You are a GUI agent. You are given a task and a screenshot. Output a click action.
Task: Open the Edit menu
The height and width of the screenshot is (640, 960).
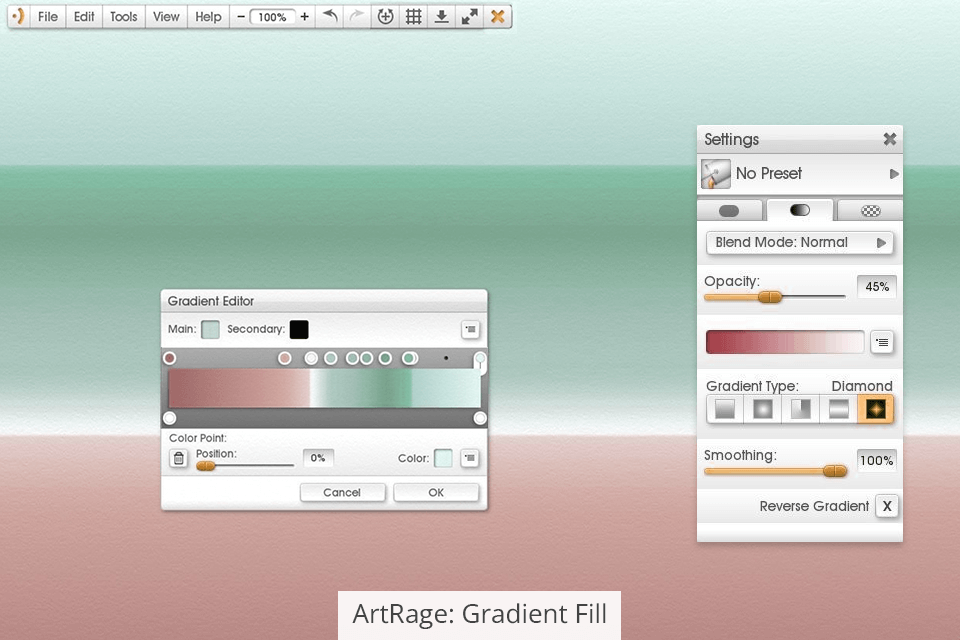(x=84, y=17)
